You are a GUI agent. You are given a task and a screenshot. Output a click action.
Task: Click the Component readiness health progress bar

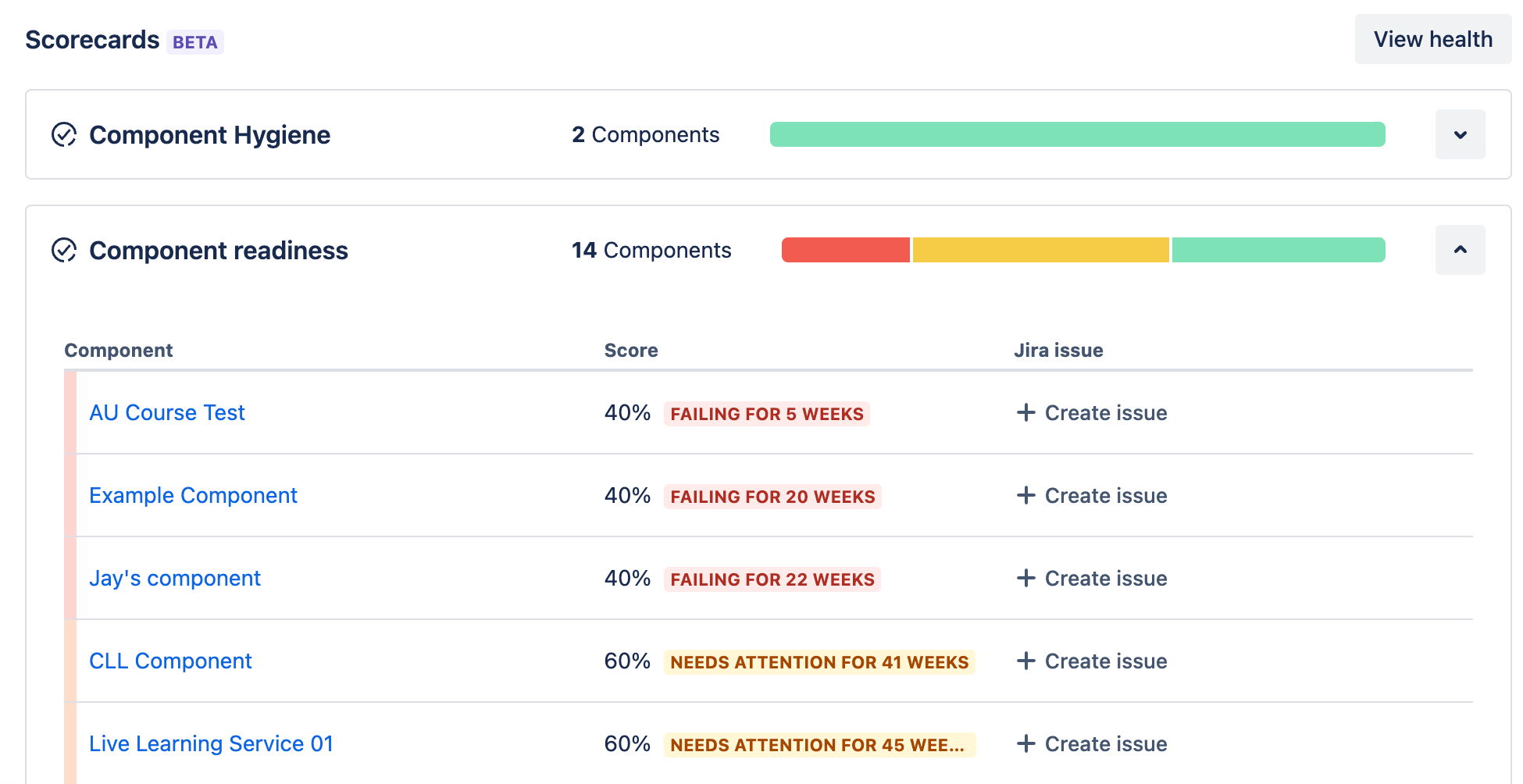[1084, 250]
